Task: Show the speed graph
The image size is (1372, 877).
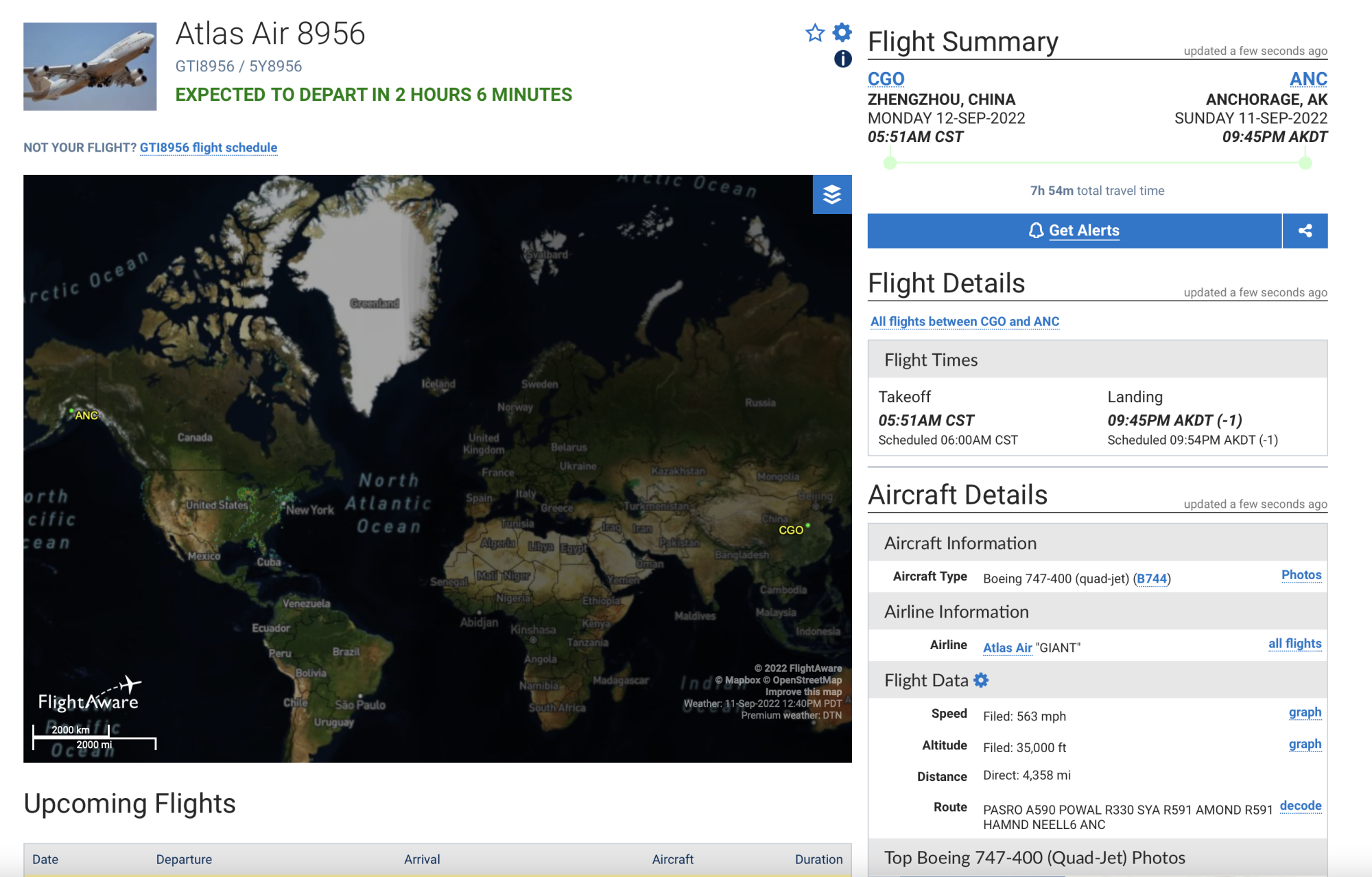Action: coord(1304,712)
